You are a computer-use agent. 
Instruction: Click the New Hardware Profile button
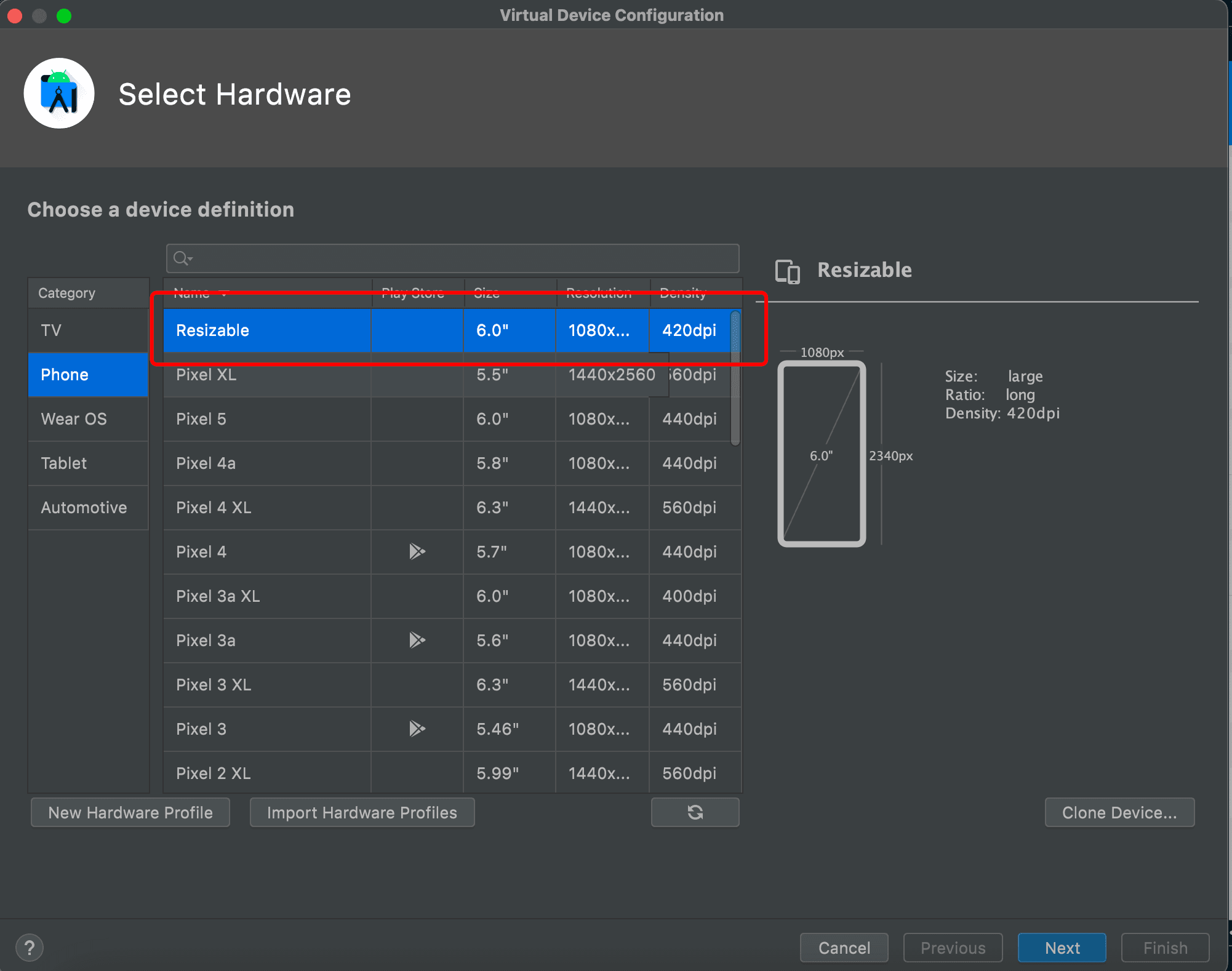click(x=130, y=812)
